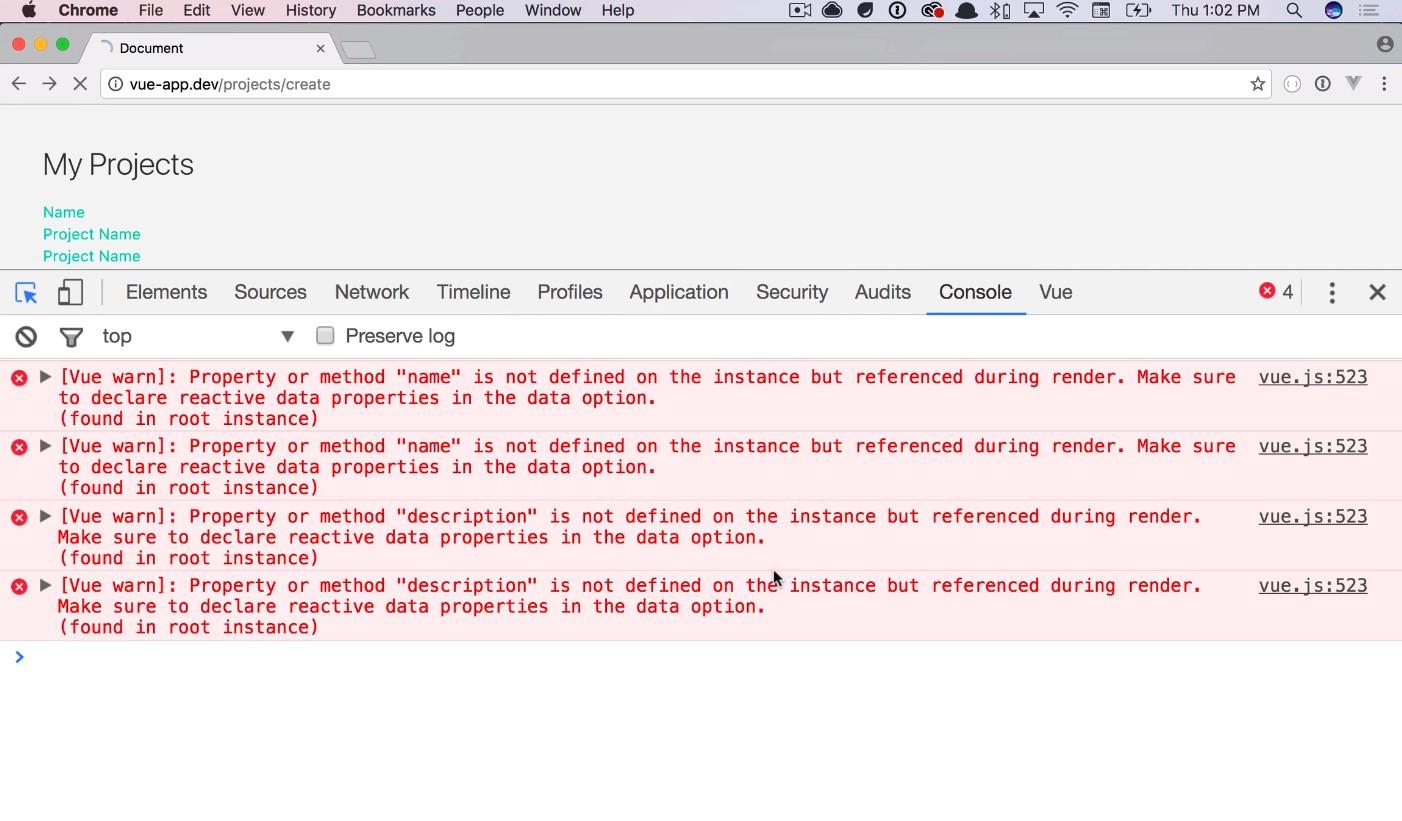1402x821 pixels.
Task: Open the Apple menu
Action: coord(29,10)
